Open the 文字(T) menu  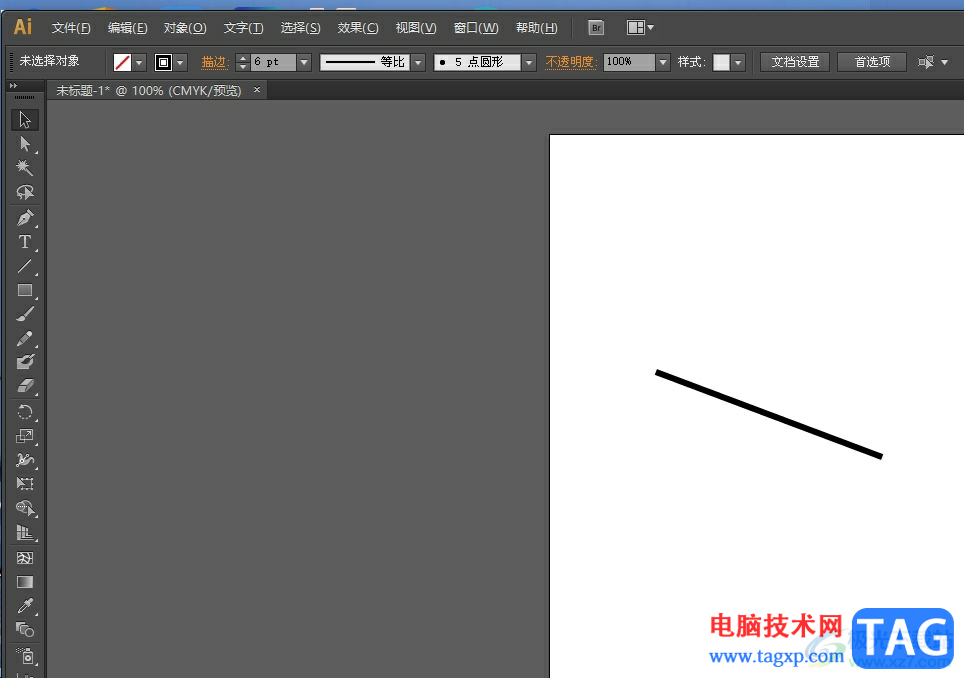coord(243,28)
